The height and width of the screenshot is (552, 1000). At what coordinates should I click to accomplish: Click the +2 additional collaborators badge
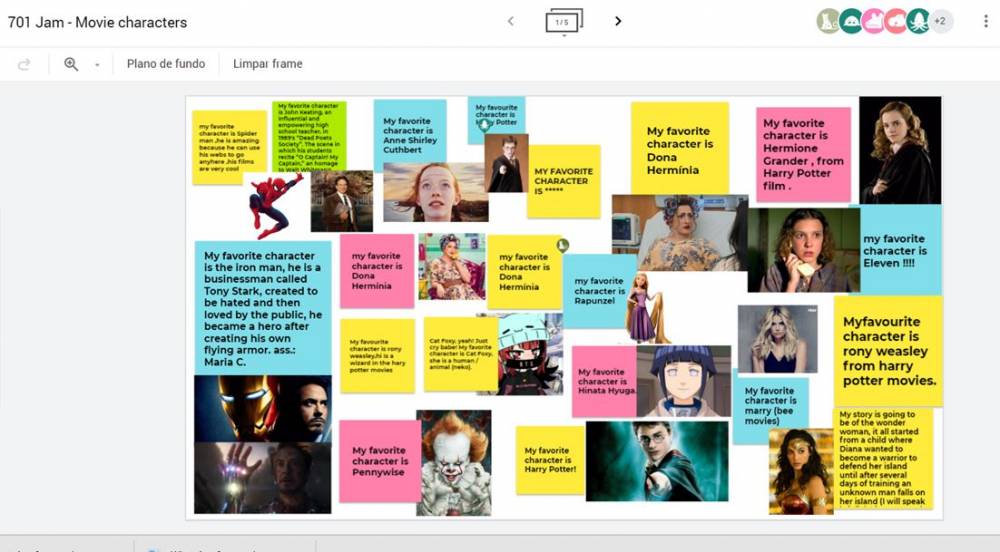940,21
